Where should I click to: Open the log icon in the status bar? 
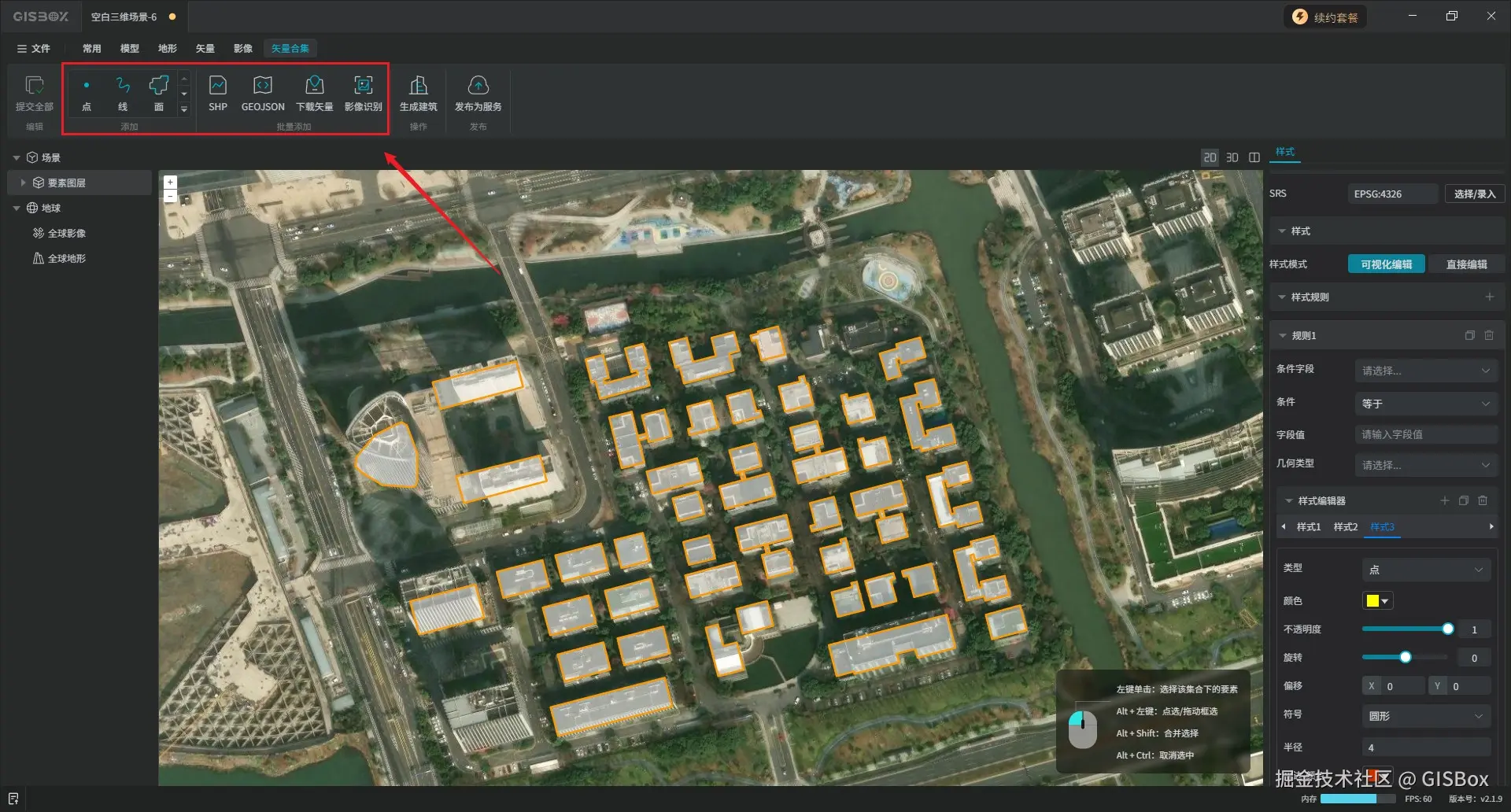point(13,799)
